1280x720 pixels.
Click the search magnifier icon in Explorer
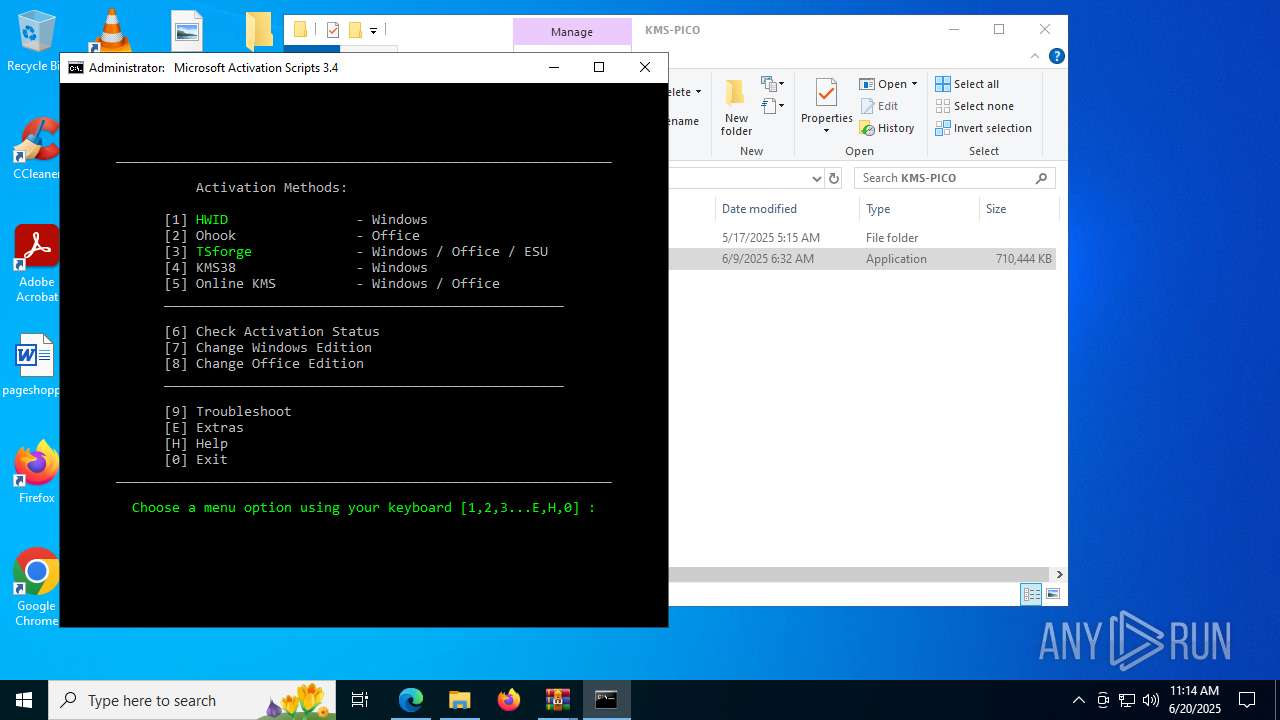(x=1042, y=178)
